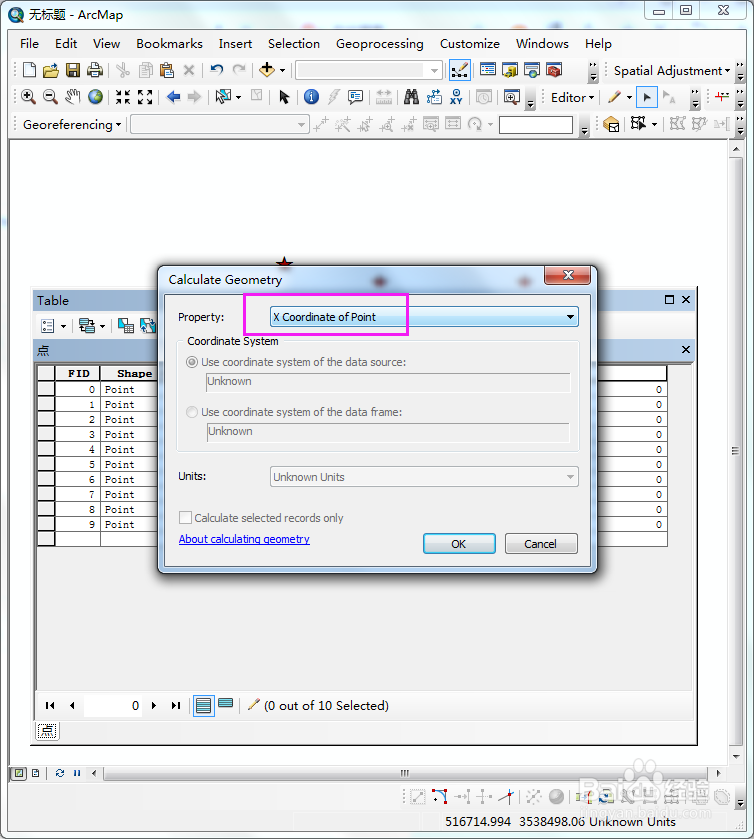Click vertical scrollbar down arrow of map
Screen dimensions: 754x839
point(736,756)
